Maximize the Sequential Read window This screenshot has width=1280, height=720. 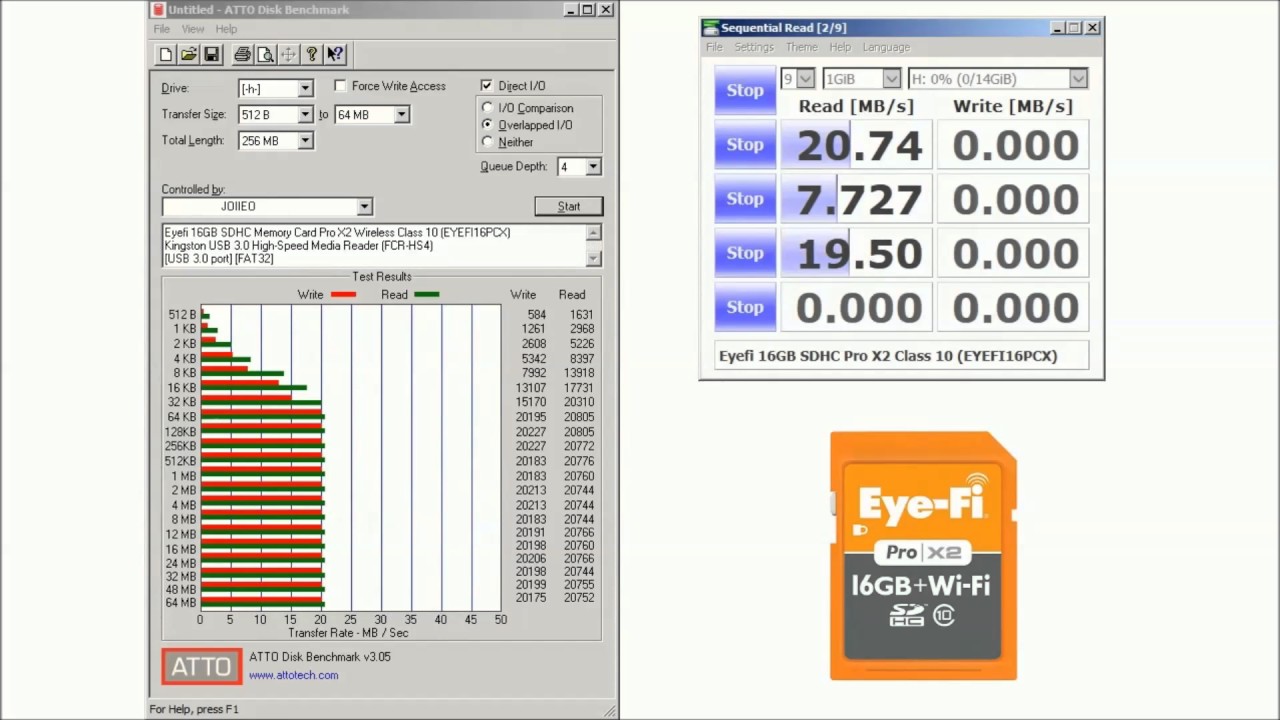pyautogui.click(x=1074, y=28)
